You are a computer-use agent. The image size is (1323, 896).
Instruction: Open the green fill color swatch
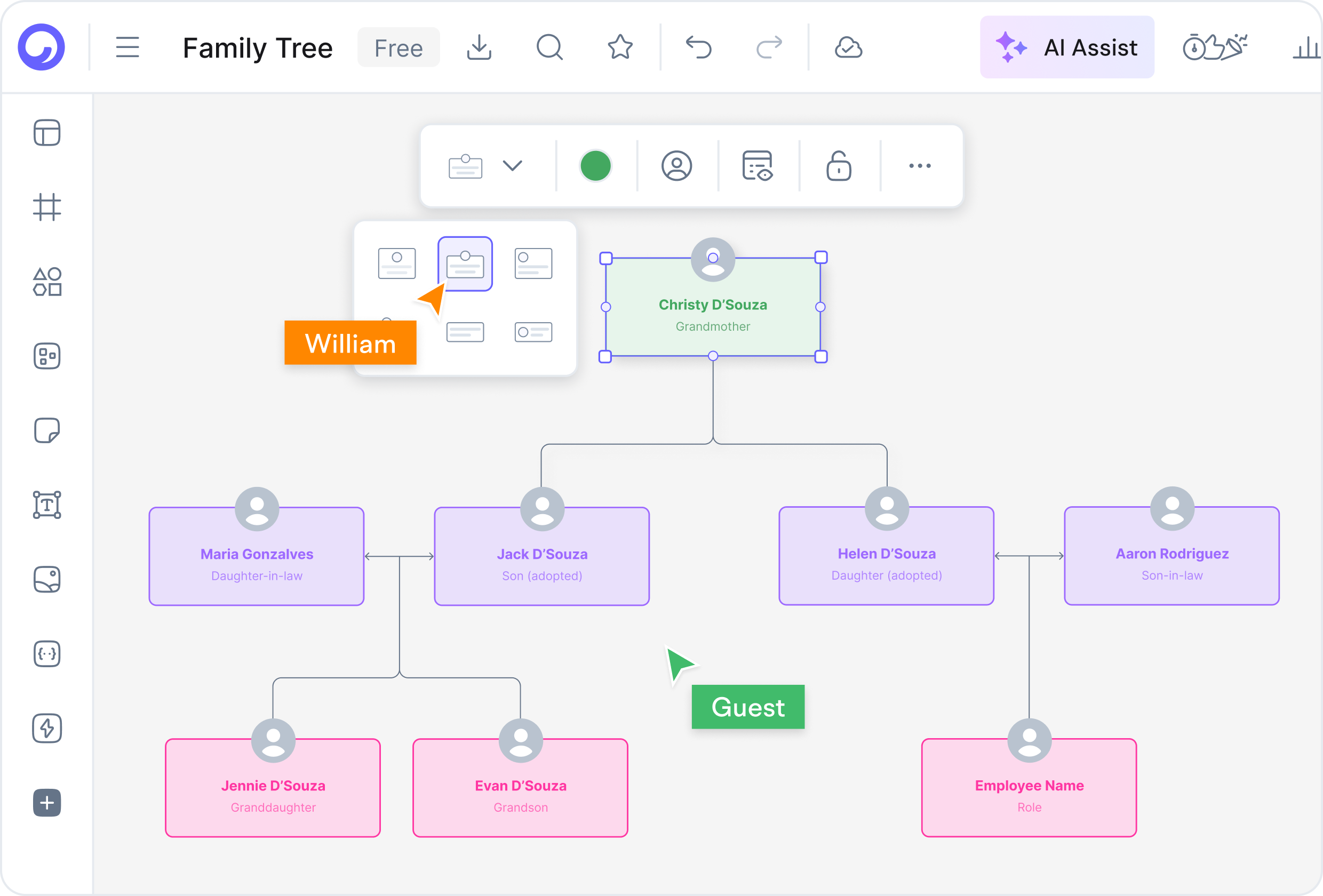(595, 166)
